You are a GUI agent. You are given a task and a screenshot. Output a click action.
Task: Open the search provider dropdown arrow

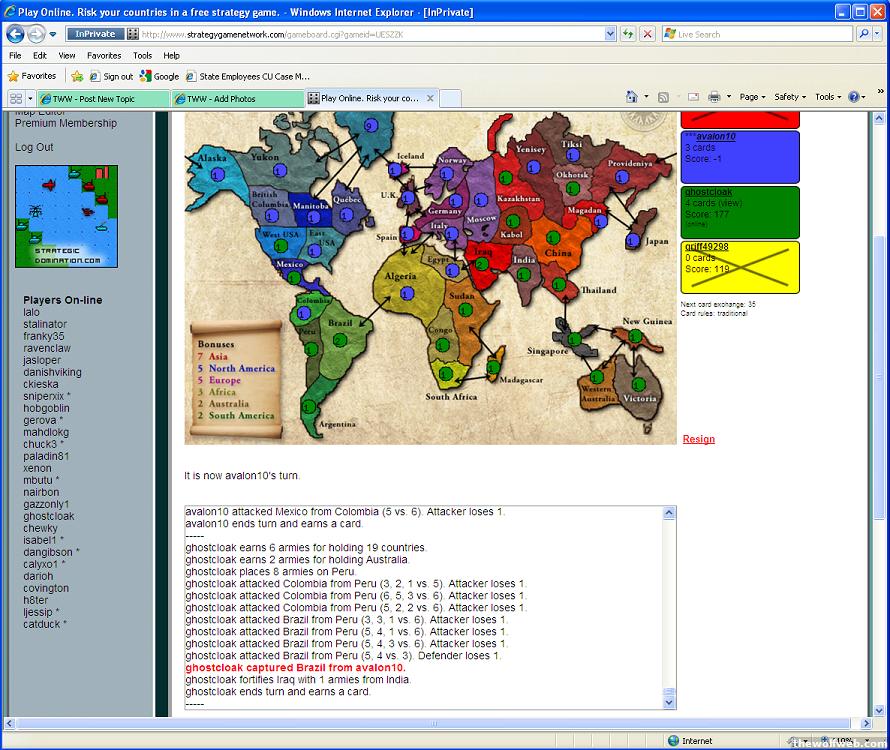877,34
